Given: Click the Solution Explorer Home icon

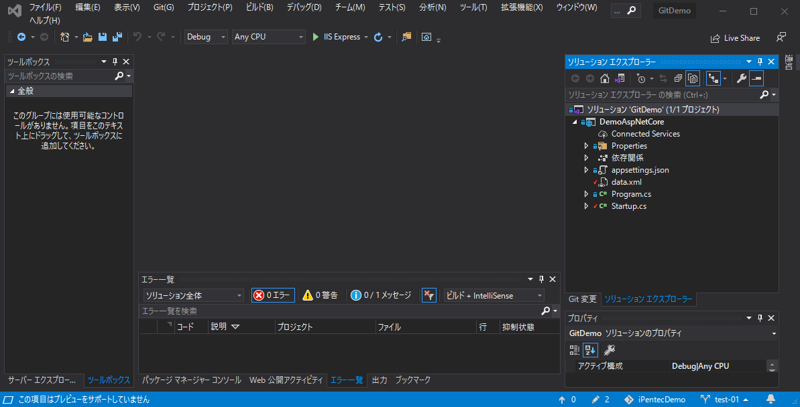Looking at the screenshot, I should [605, 79].
